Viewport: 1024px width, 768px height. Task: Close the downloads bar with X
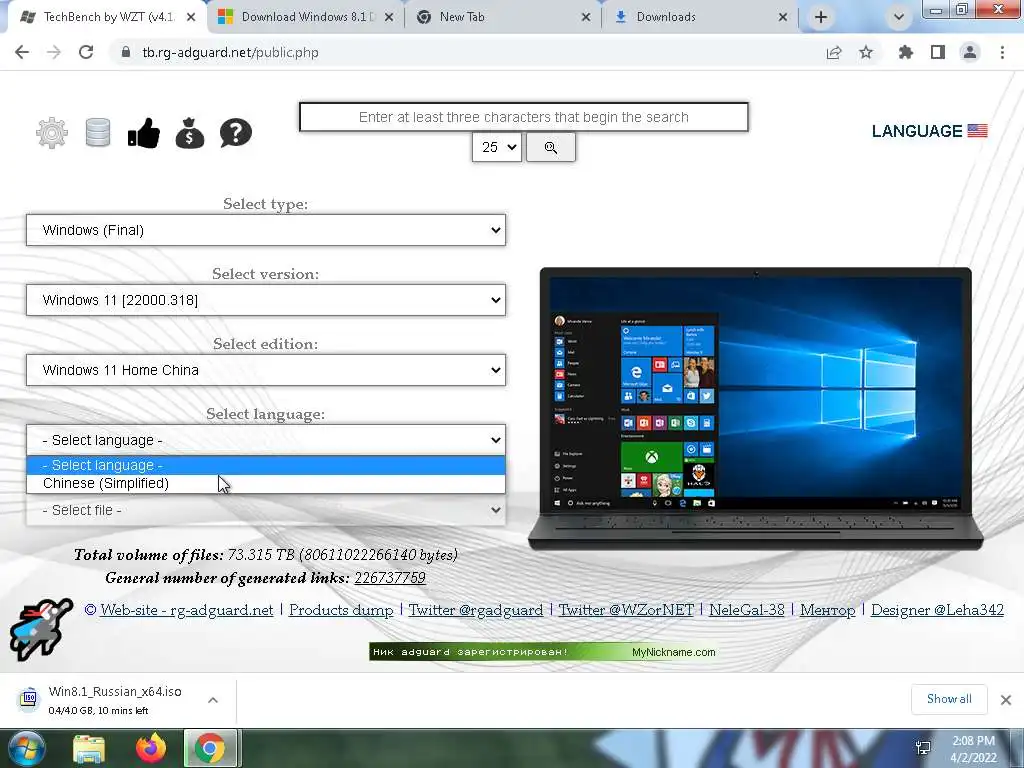coord(1006,700)
